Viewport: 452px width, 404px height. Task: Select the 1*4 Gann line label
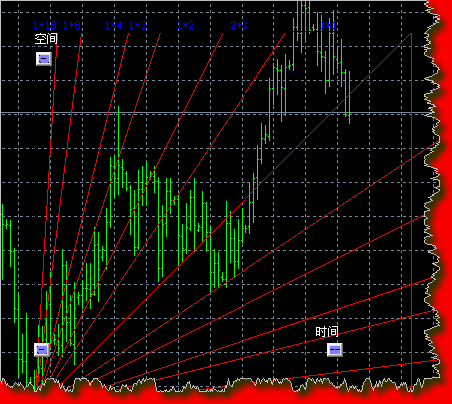click(114, 25)
